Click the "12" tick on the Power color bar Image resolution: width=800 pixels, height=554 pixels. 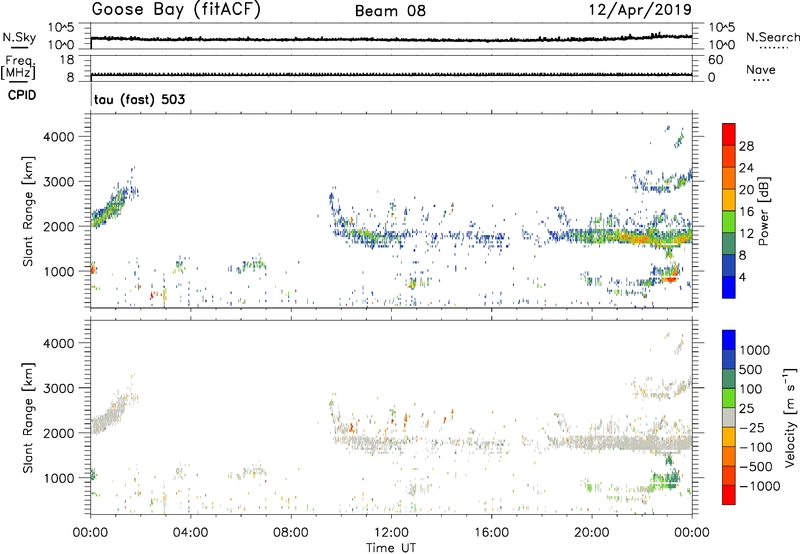click(746, 234)
